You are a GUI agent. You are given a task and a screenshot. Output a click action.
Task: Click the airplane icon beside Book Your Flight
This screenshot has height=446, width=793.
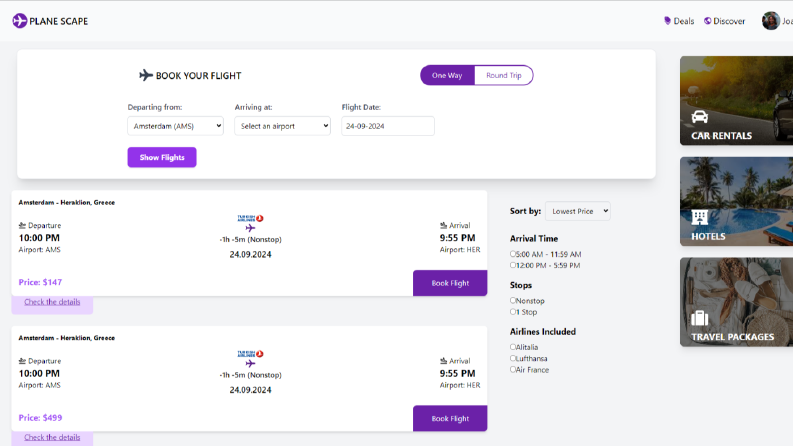[x=146, y=75]
